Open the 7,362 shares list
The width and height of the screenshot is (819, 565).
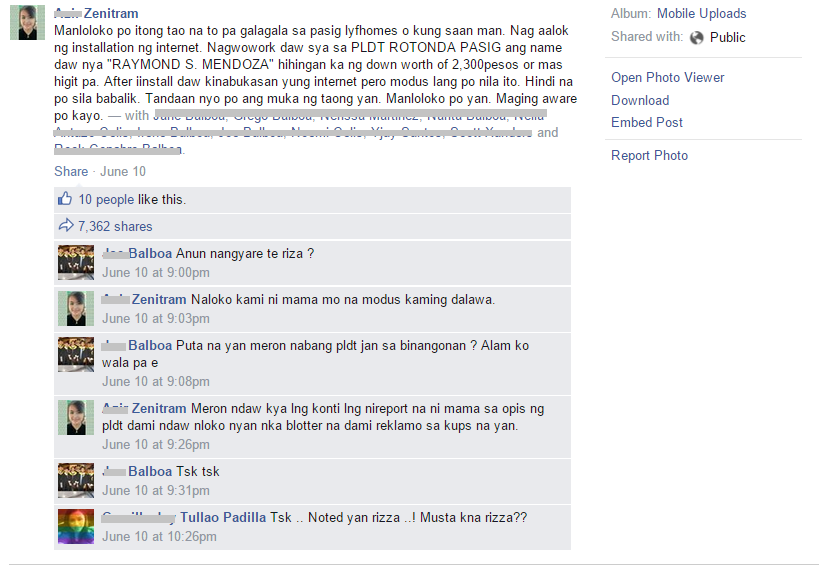click(x=115, y=226)
